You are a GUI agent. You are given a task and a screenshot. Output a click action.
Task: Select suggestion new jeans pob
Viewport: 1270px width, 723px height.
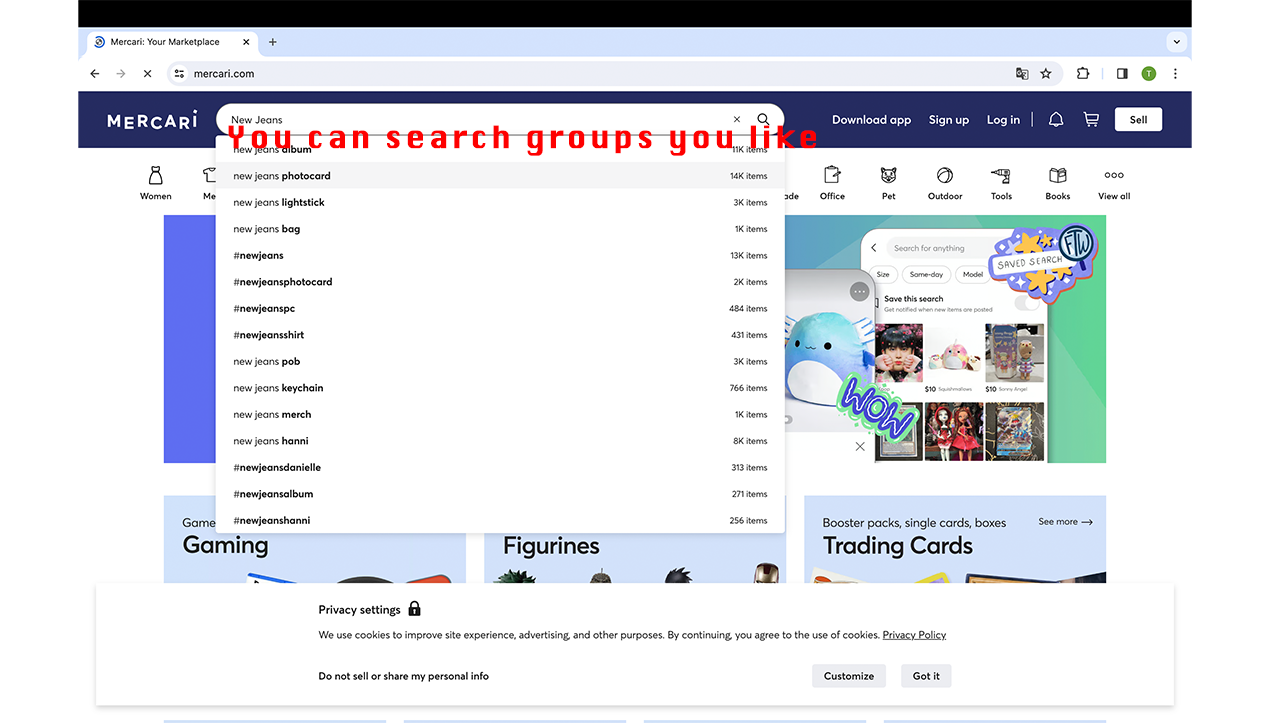point(500,361)
